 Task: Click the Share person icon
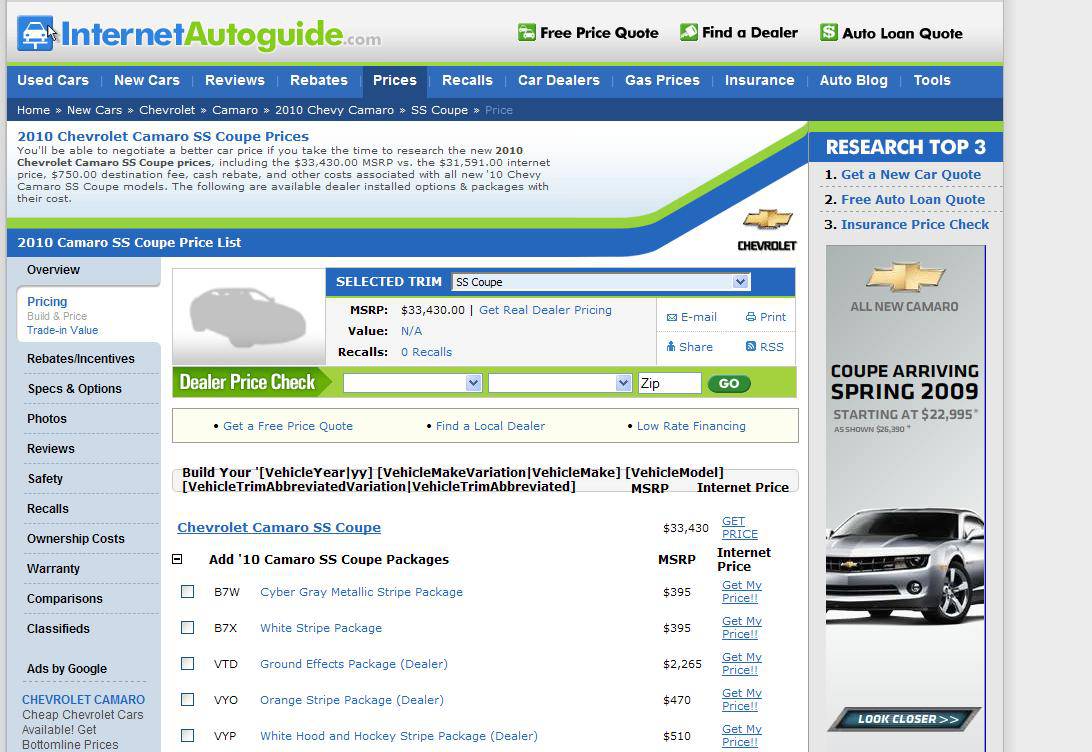click(671, 346)
